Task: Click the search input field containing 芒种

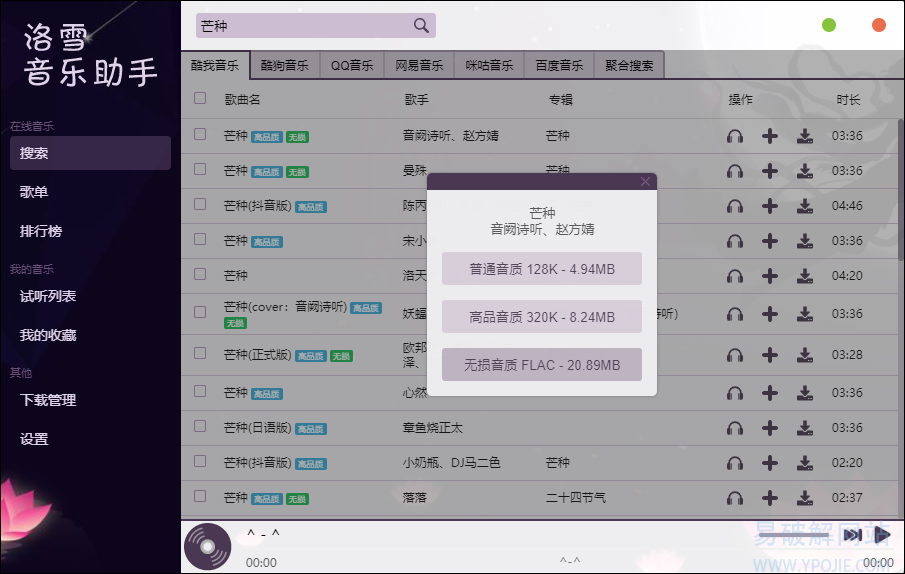Action: click(x=303, y=25)
